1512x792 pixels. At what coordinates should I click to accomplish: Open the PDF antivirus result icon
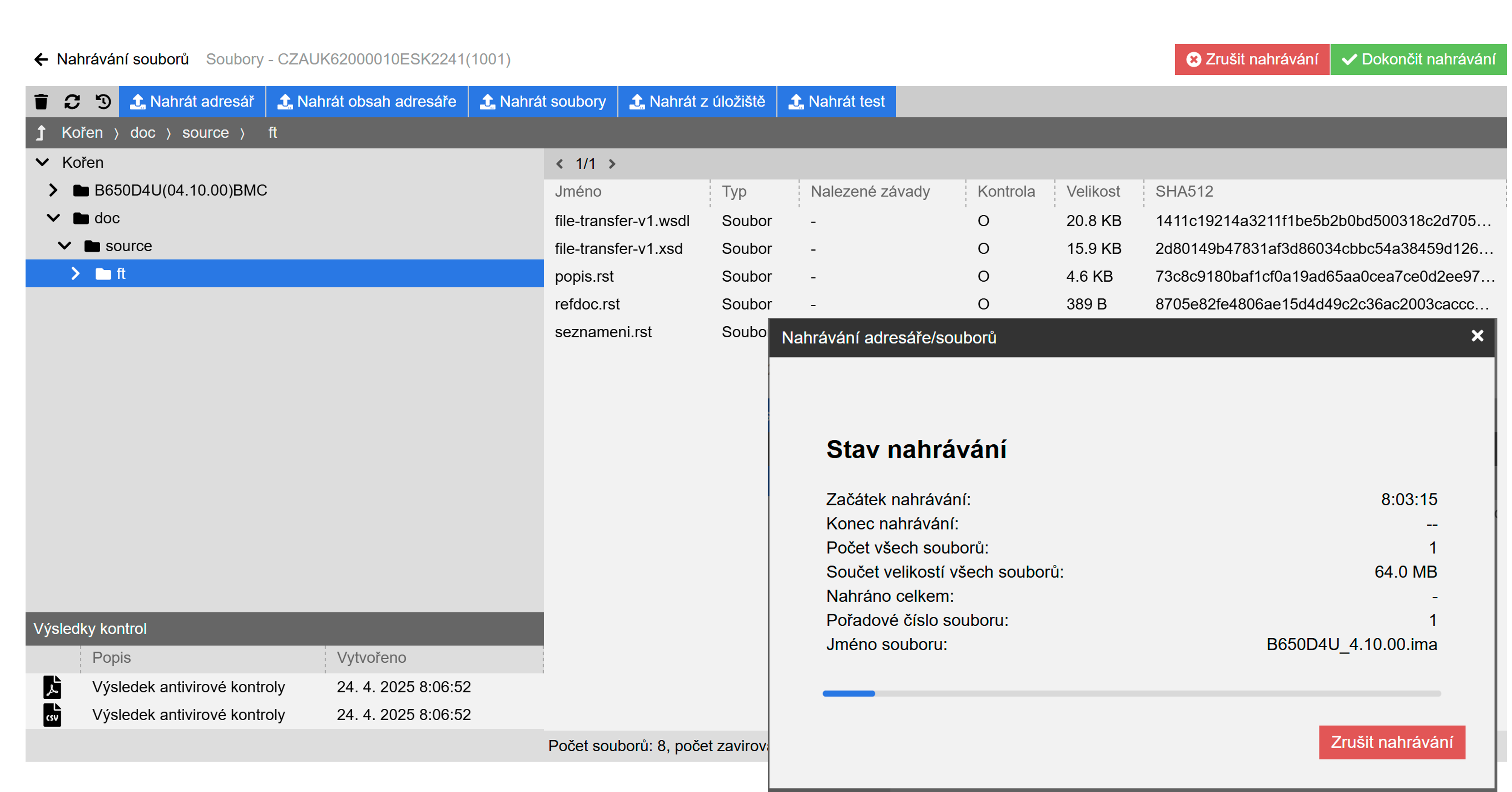tap(52, 687)
